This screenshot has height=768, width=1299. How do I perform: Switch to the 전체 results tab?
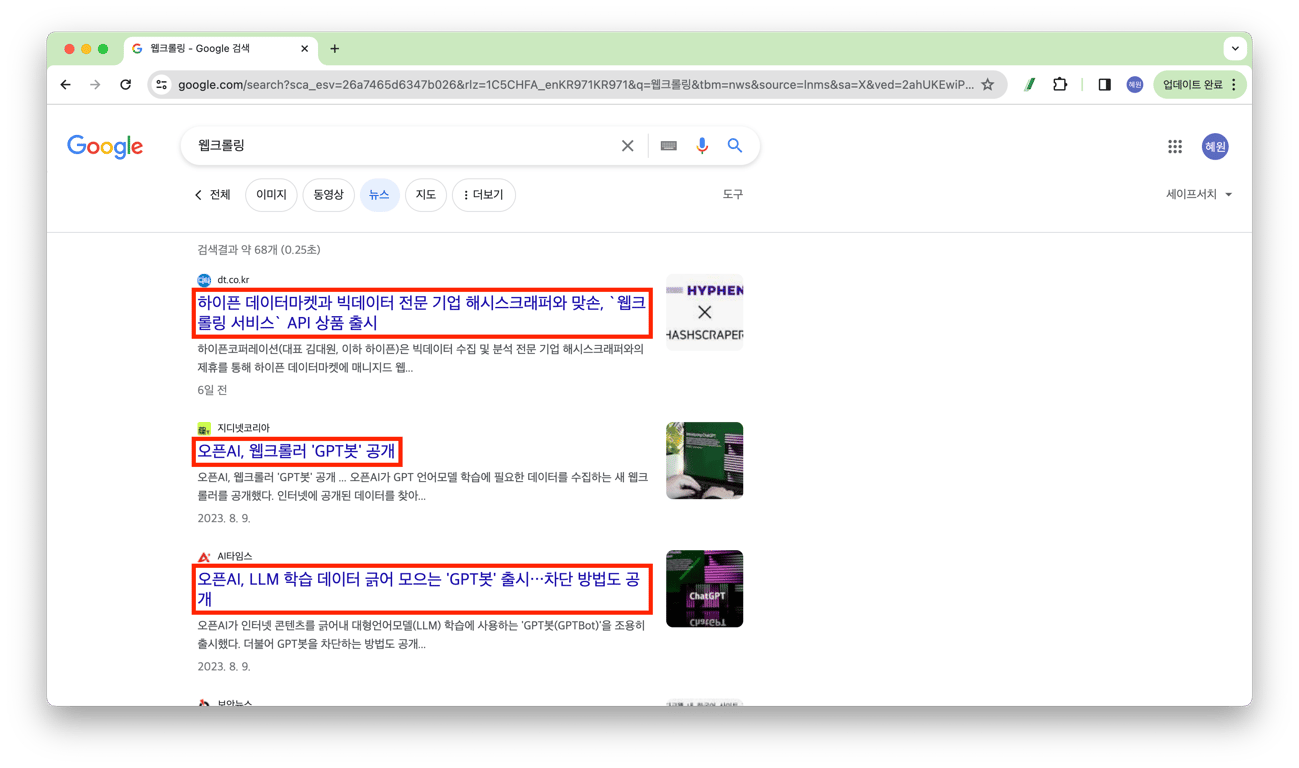point(213,195)
